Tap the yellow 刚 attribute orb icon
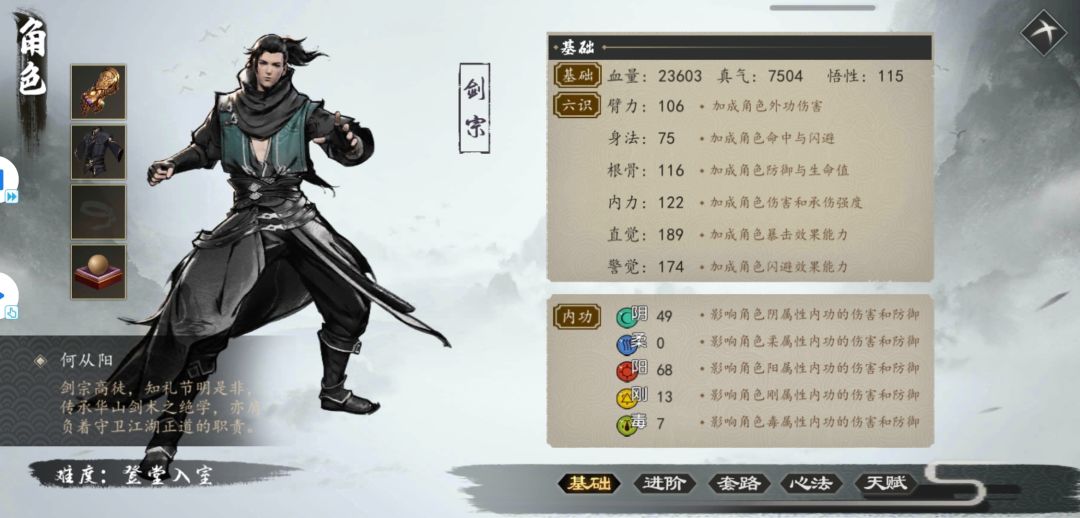The image size is (1080, 518). pyautogui.click(x=627, y=397)
